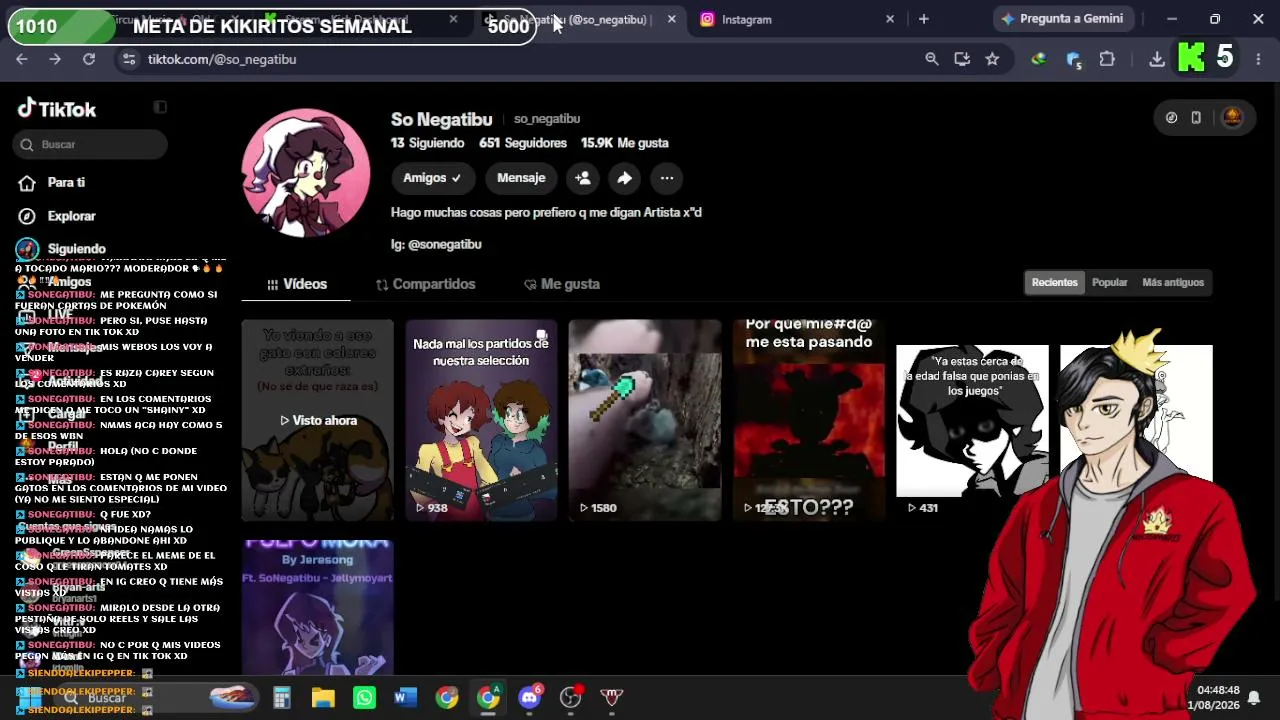Play the video credited 'By Jerasong'

(318, 608)
